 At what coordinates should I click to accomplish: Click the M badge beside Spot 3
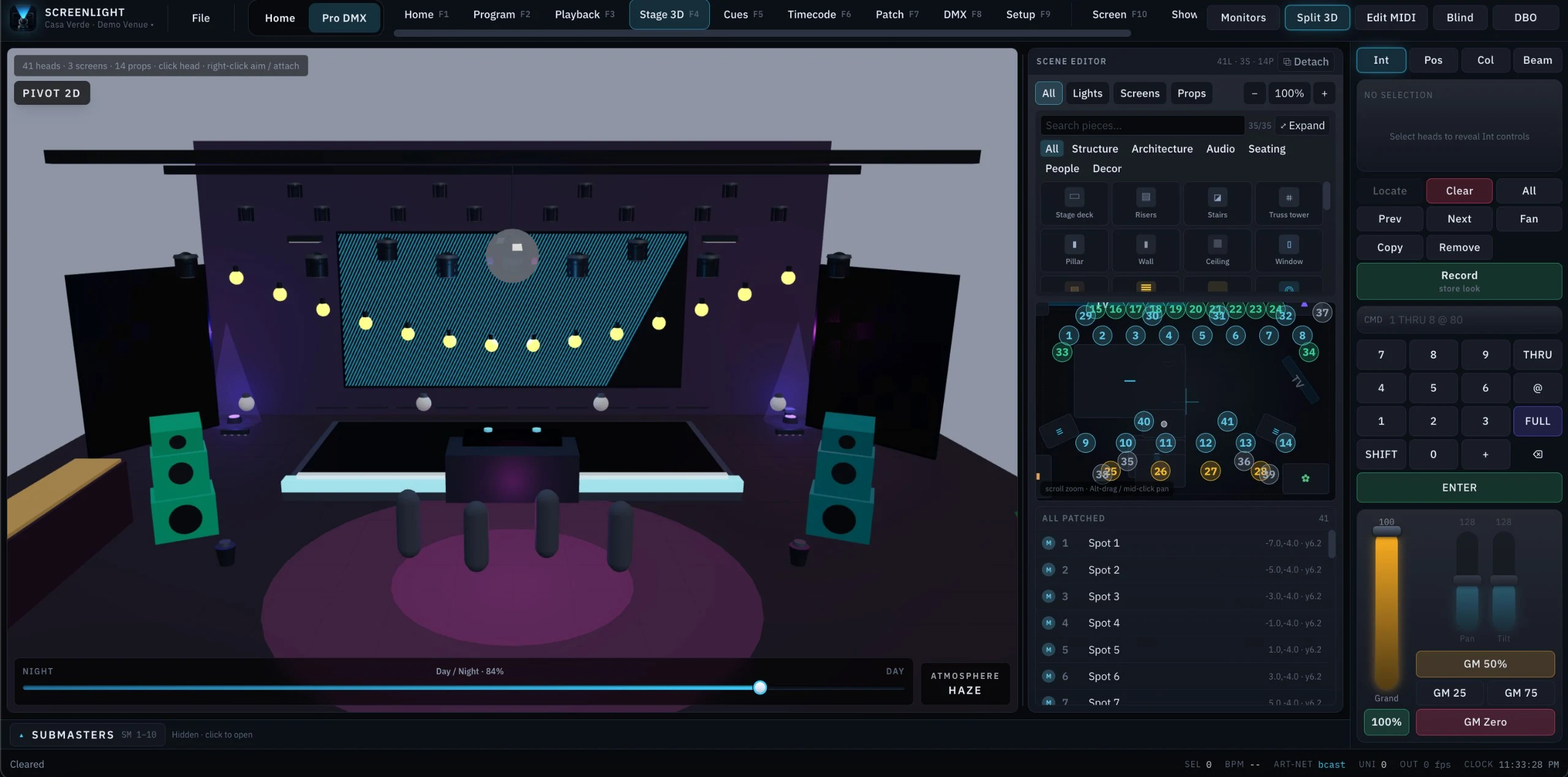click(x=1049, y=596)
